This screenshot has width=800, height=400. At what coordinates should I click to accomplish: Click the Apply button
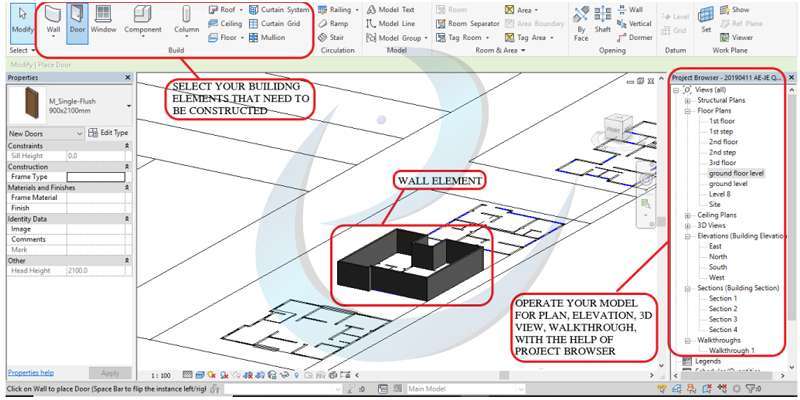pos(110,373)
